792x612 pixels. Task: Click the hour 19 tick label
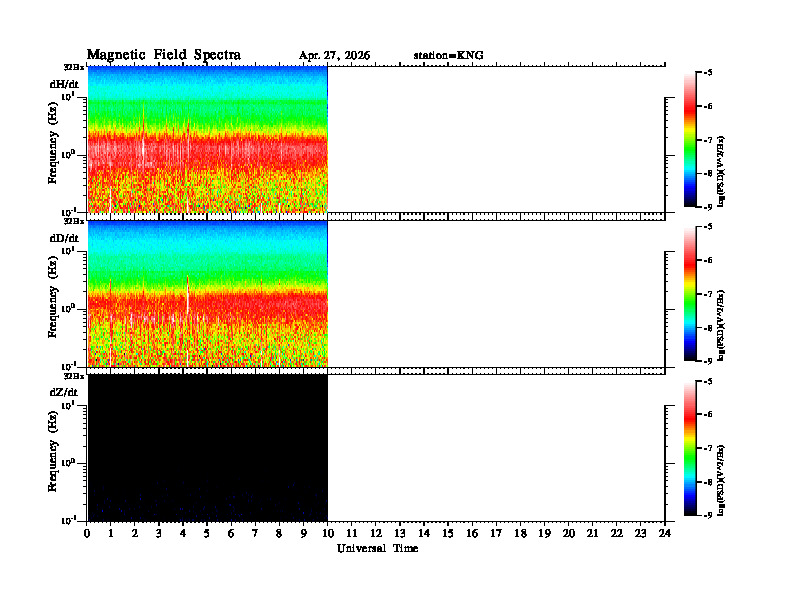click(544, 534)
